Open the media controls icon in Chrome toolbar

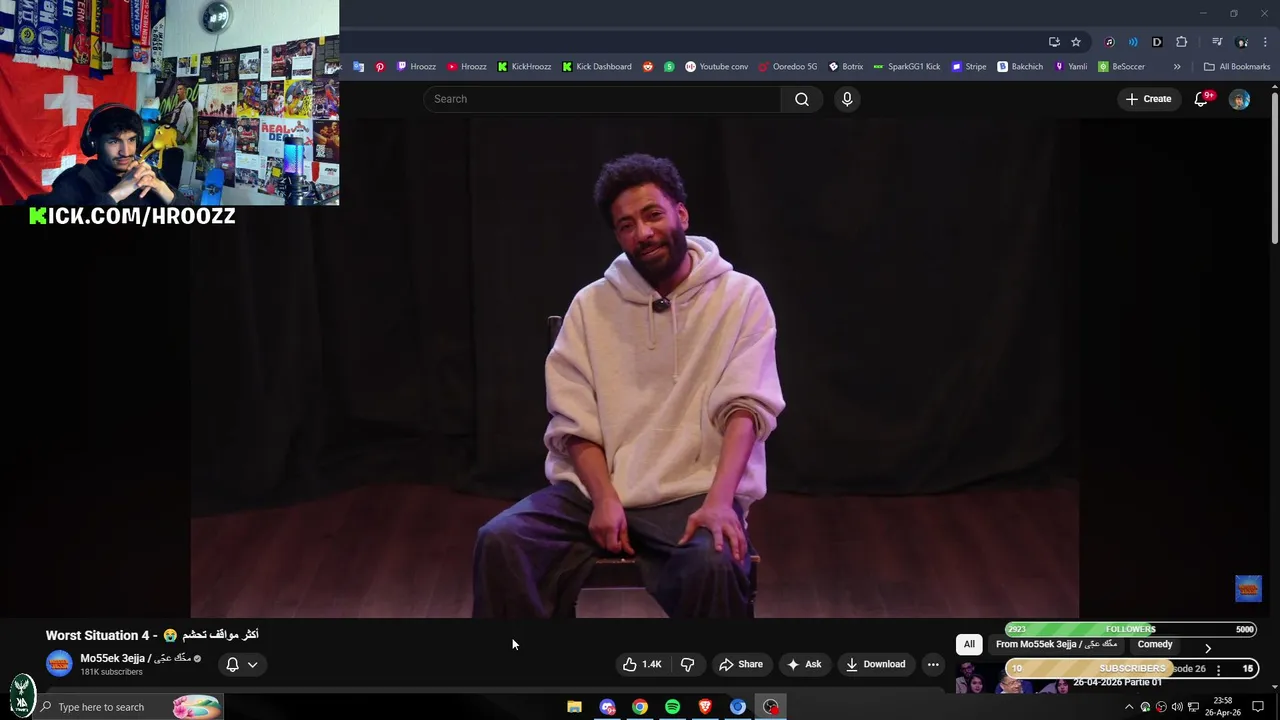tap(1217, 42)
